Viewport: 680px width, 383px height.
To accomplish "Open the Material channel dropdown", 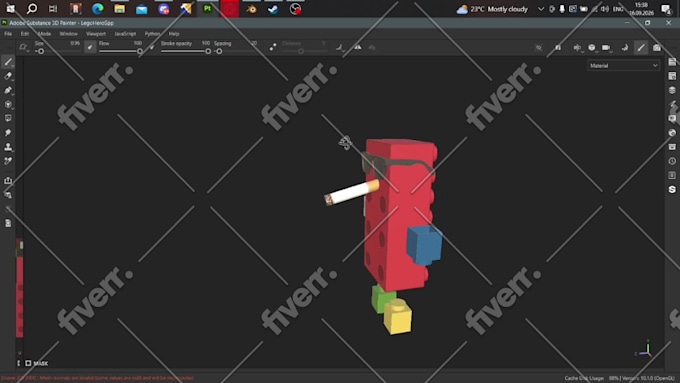I will point(623,65).
